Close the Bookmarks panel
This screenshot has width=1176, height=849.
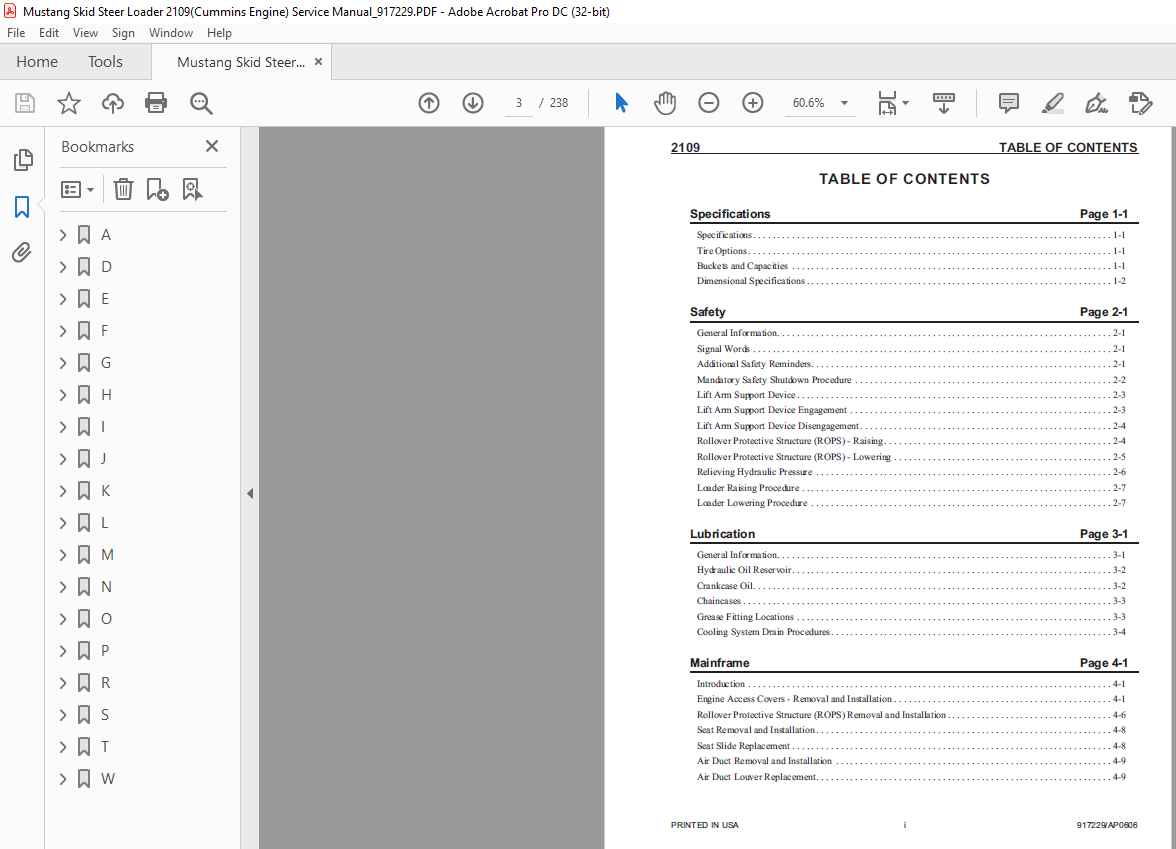pyautogui.click(x=212, y=146)
